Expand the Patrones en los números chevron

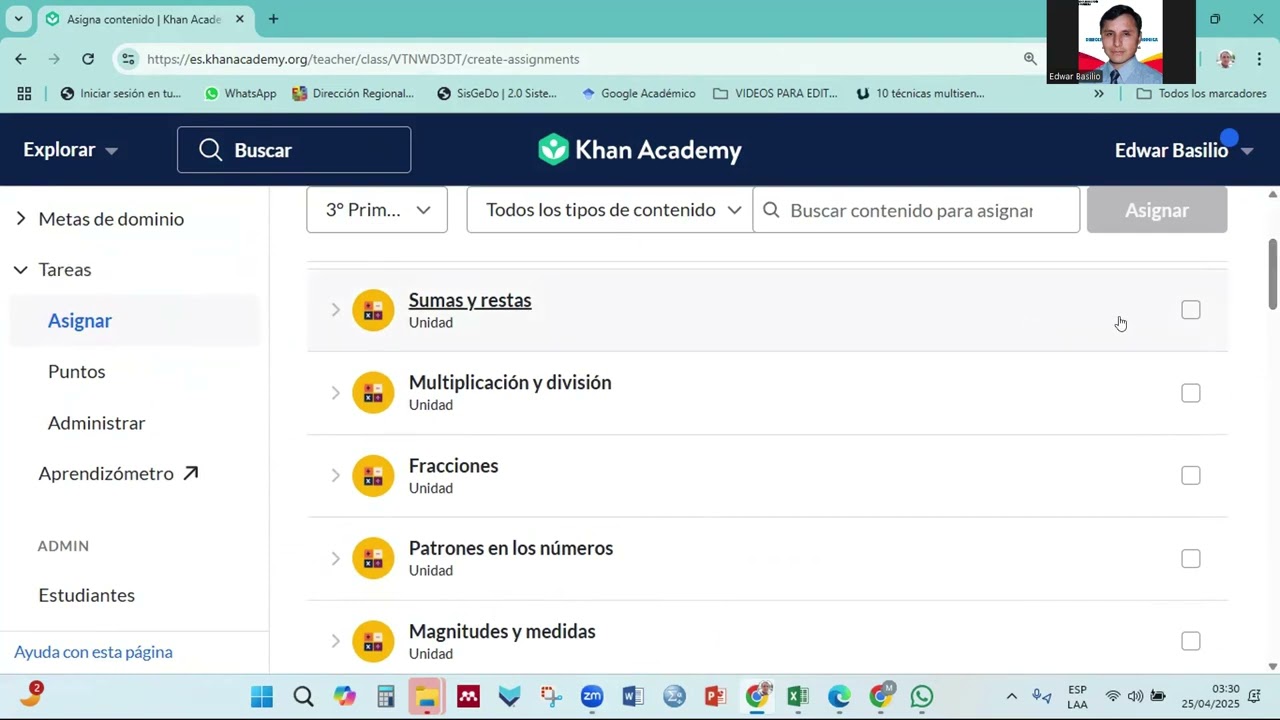[x=336, y=558]
